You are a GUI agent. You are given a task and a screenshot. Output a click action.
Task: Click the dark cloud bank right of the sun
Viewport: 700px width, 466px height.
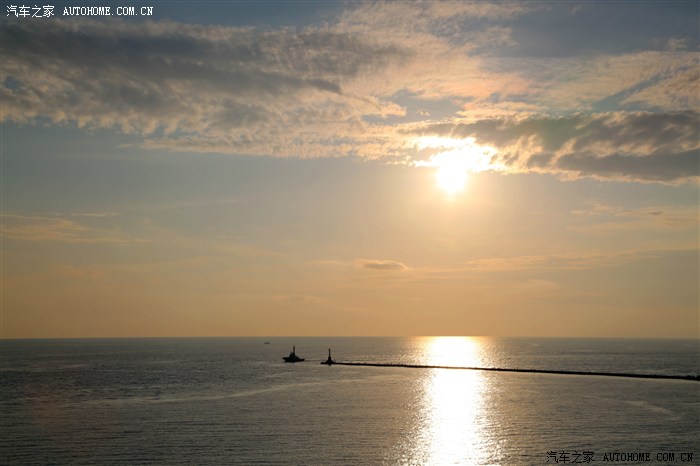(600, 145)
